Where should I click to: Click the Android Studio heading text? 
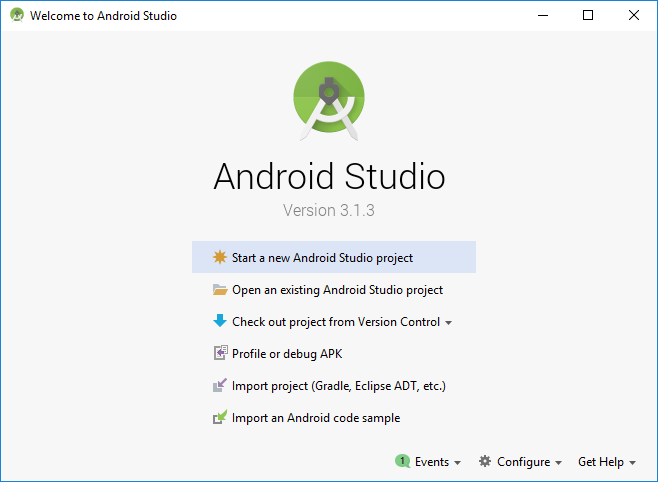pos(329,176)
